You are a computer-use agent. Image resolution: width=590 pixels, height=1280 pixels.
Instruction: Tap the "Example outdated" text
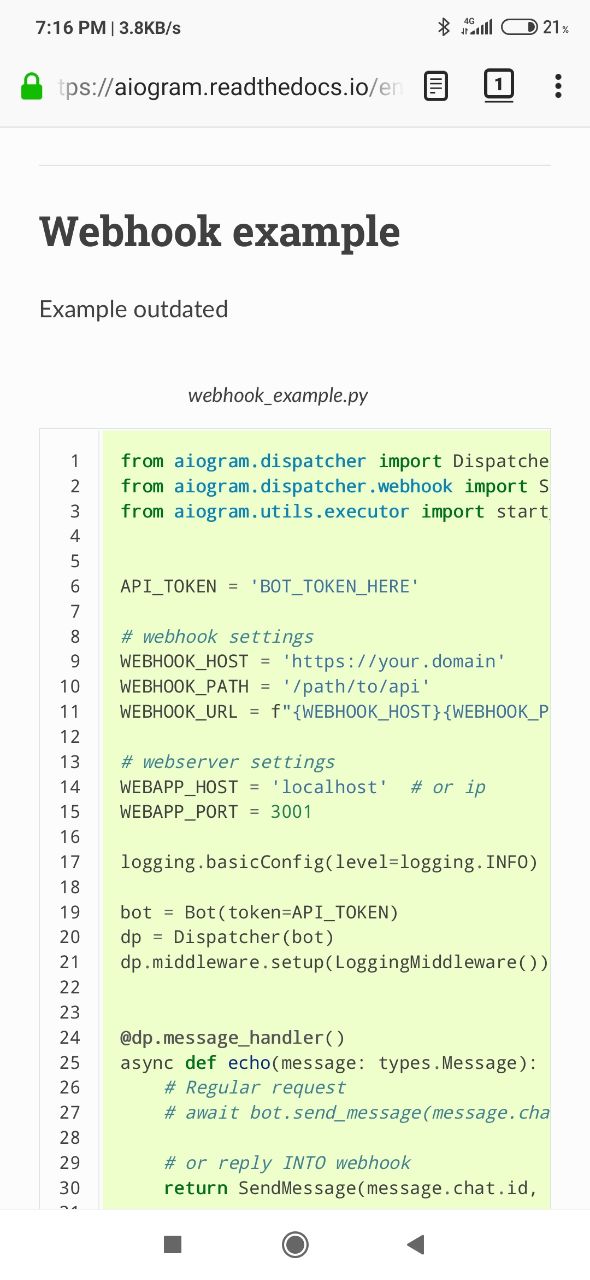(134, 309)
